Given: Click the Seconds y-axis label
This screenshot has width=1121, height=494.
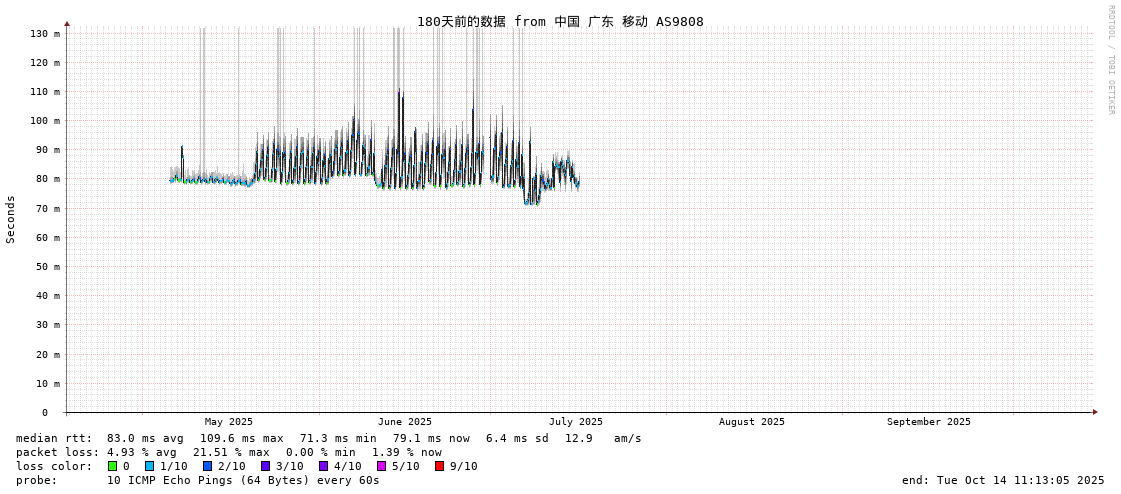Looking at the screenshot, I should pos(11,219).
